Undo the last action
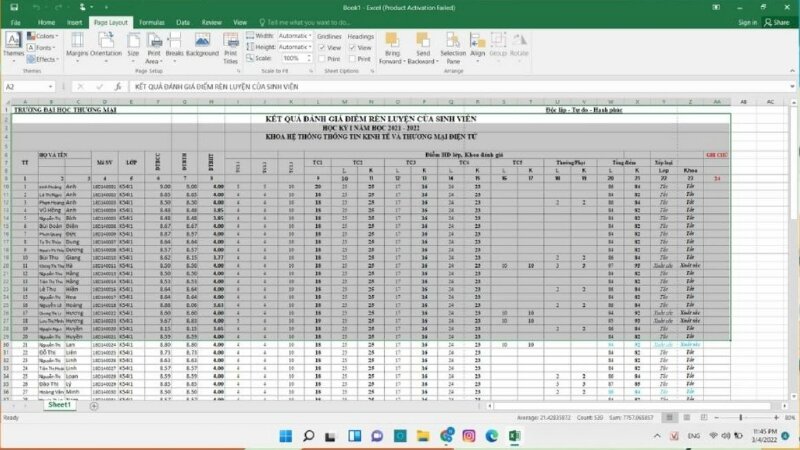The image size is (800, 450). (x=36, y=7)
